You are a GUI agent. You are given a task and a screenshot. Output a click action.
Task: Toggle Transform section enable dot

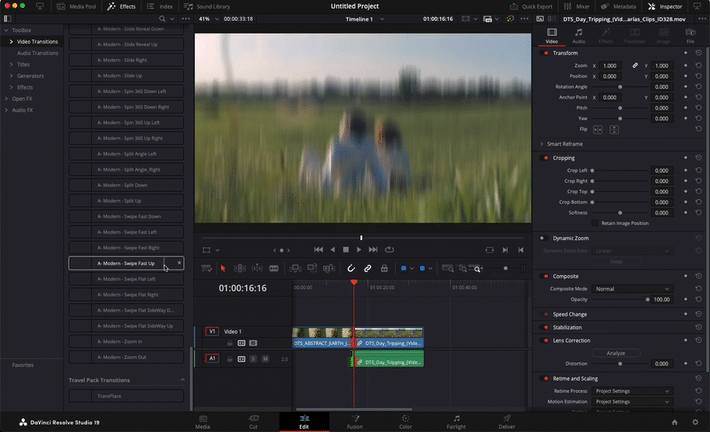(x=546, y=53)
